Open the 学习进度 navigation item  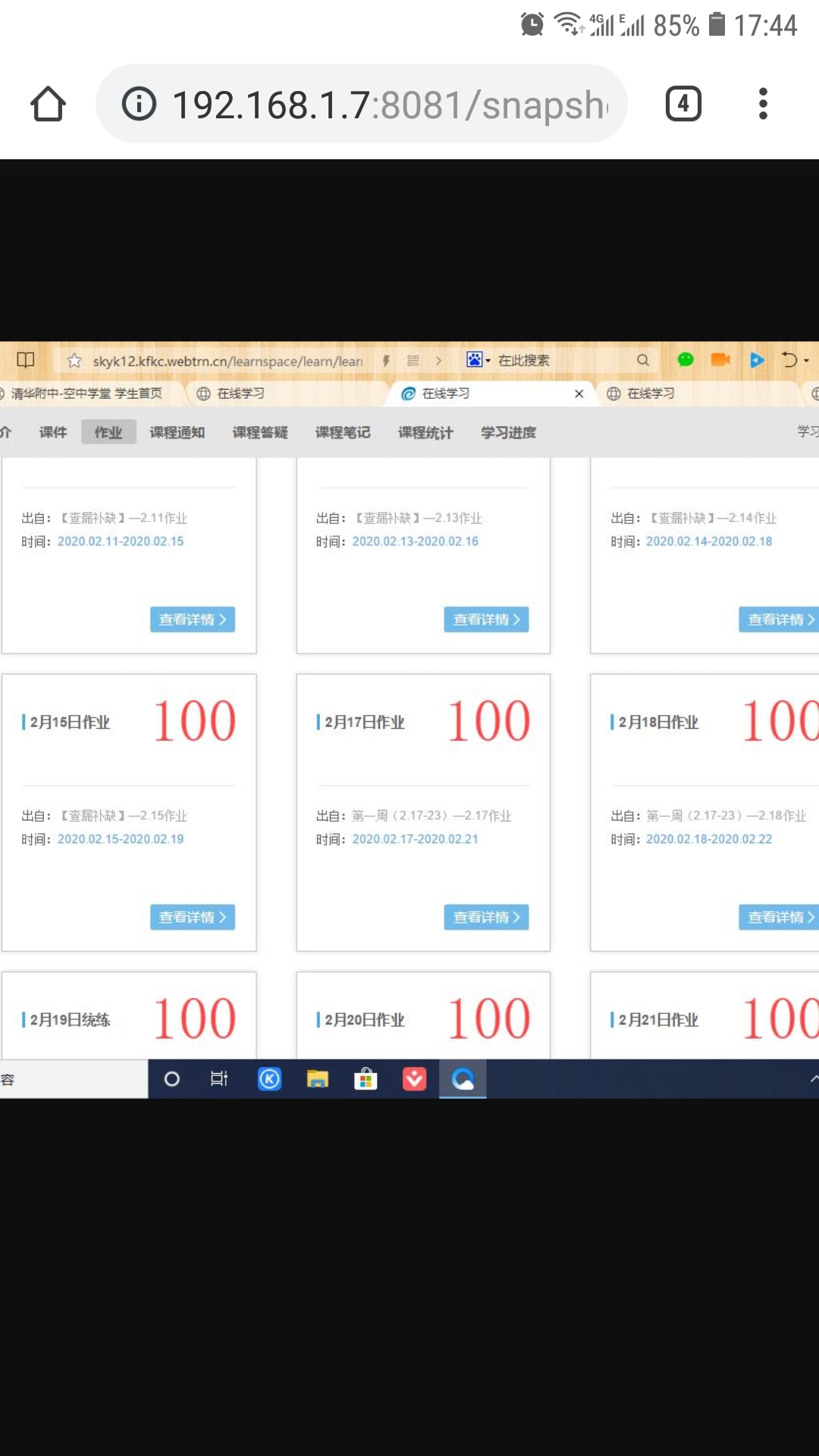click(x=508, y=432)
